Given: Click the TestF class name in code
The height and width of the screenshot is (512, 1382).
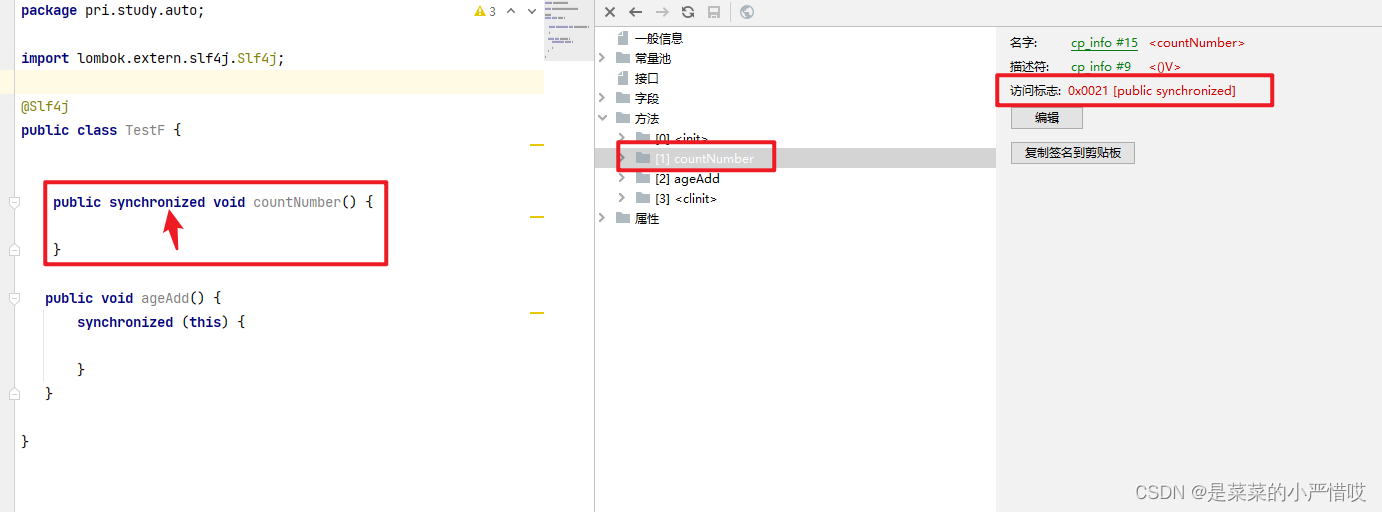Looking at the screenshot, I should tap(145, 130).
